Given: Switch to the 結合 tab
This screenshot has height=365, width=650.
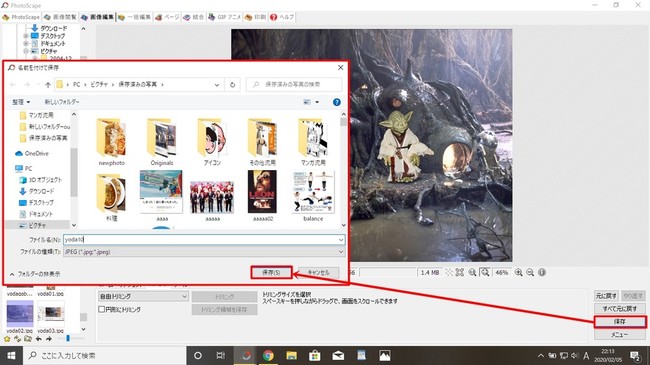Looking at the screenshot, I should pyautogui.click(x=194, y=17).
